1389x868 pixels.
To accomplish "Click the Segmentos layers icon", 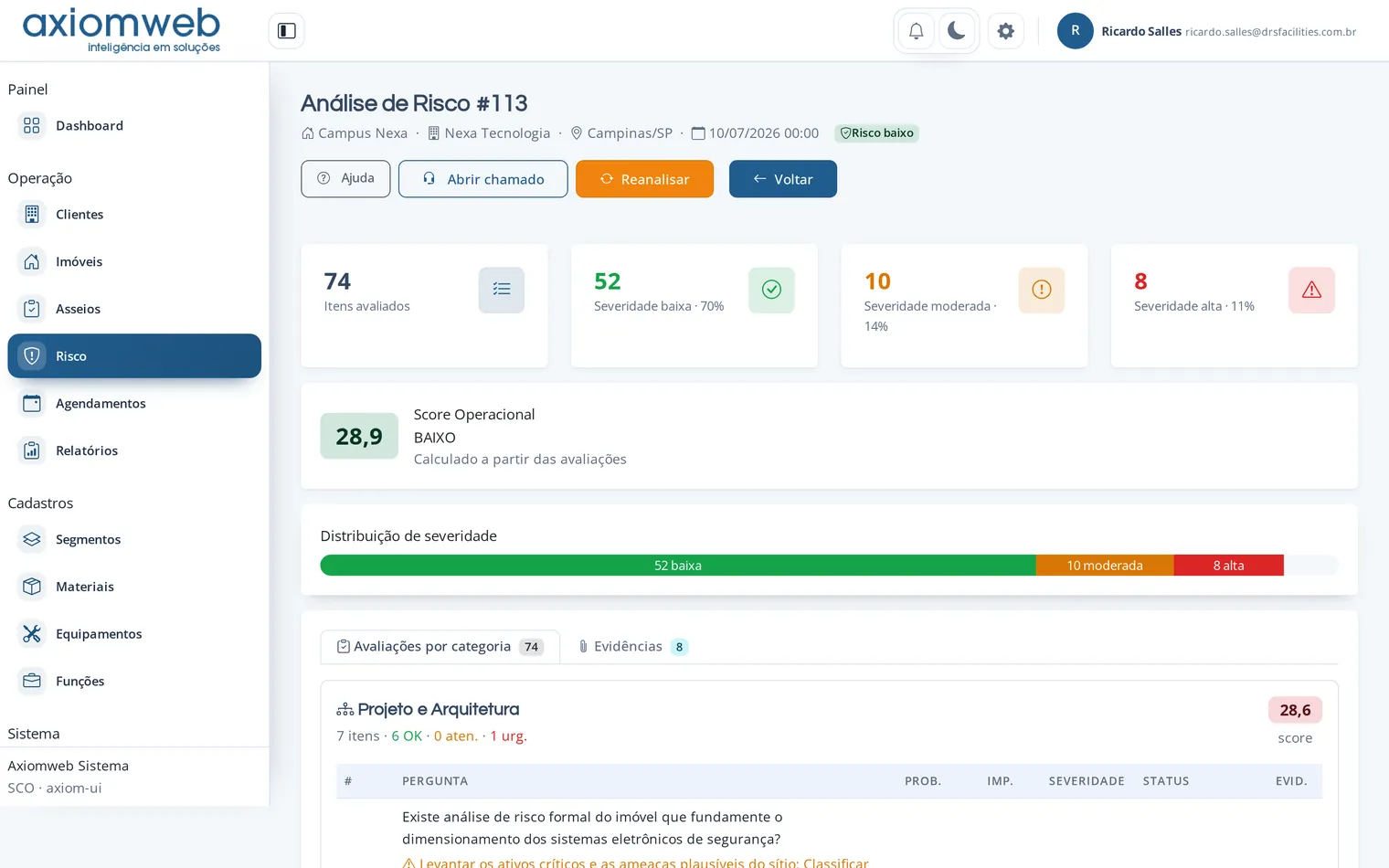I will (x=32, y=540).
